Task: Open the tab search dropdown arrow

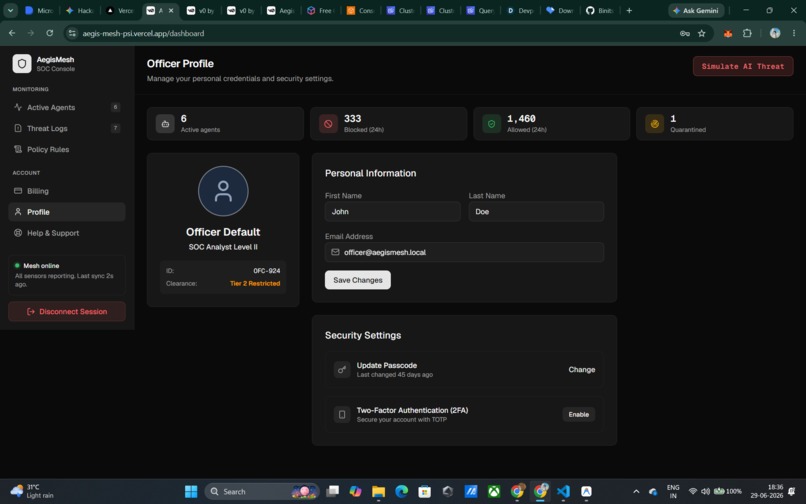Action: tap(10, 10)
